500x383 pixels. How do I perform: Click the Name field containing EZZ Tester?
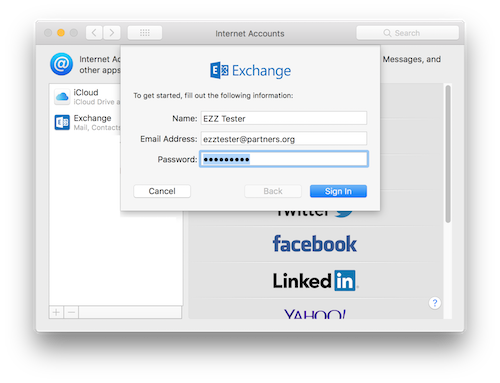(x=284, y=118)
